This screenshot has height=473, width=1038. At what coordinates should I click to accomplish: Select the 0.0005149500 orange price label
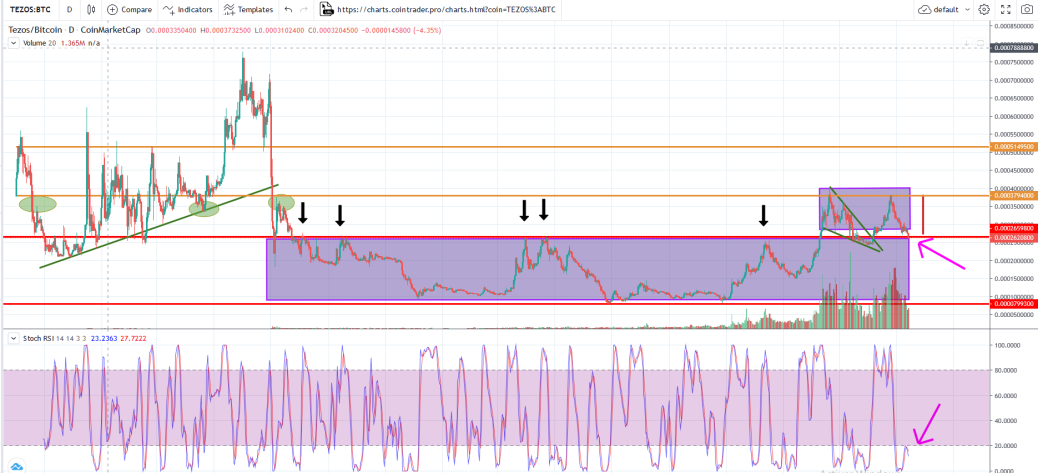pyautogui.click(x=1012, y=146)
